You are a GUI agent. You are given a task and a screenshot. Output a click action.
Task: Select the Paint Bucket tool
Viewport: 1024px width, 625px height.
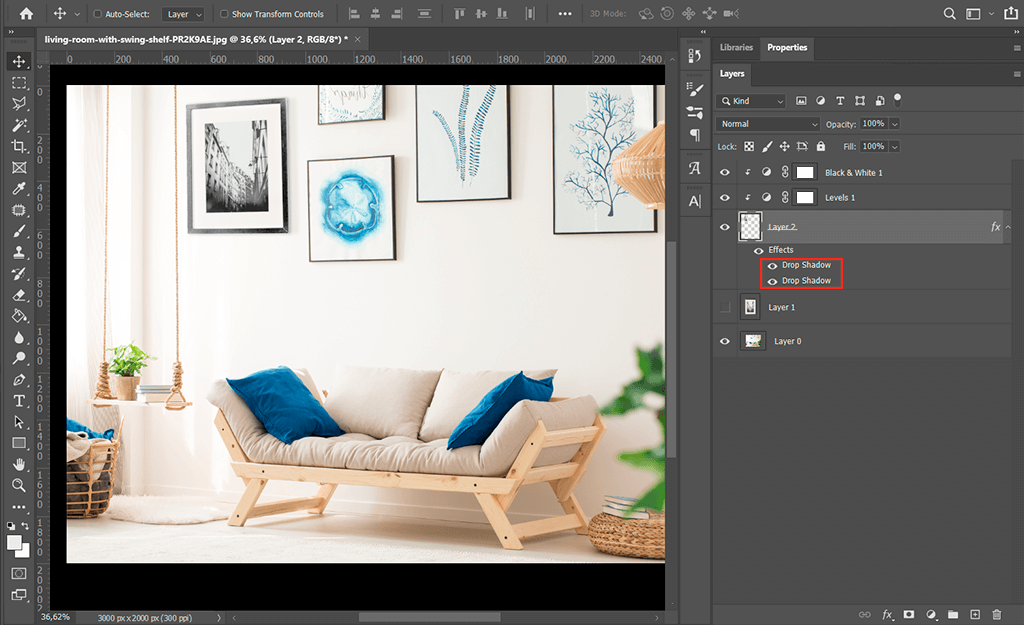(19, 316)
